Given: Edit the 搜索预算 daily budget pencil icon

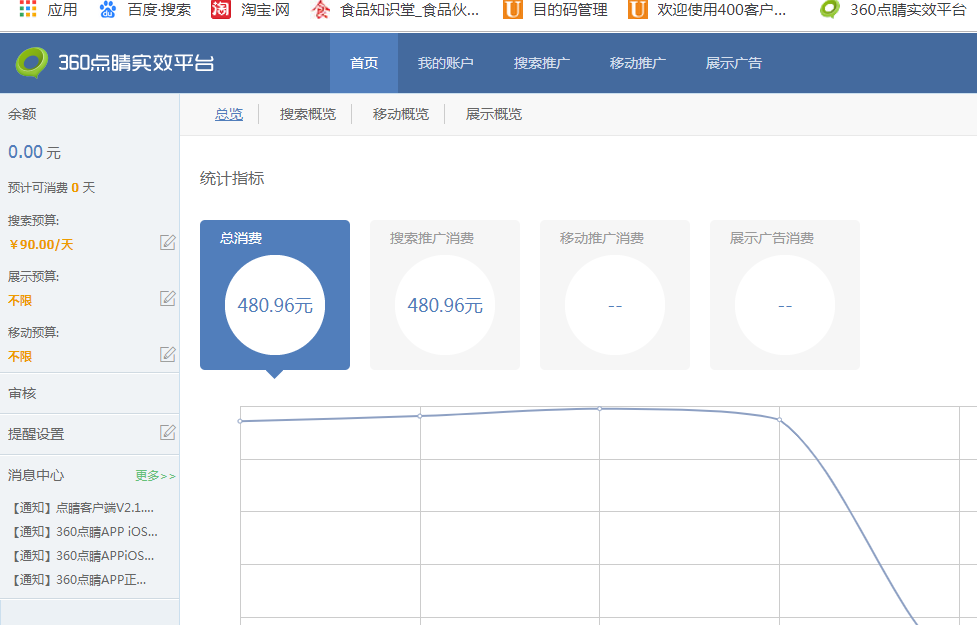Looking at the screenshot, I should point(168,242).
